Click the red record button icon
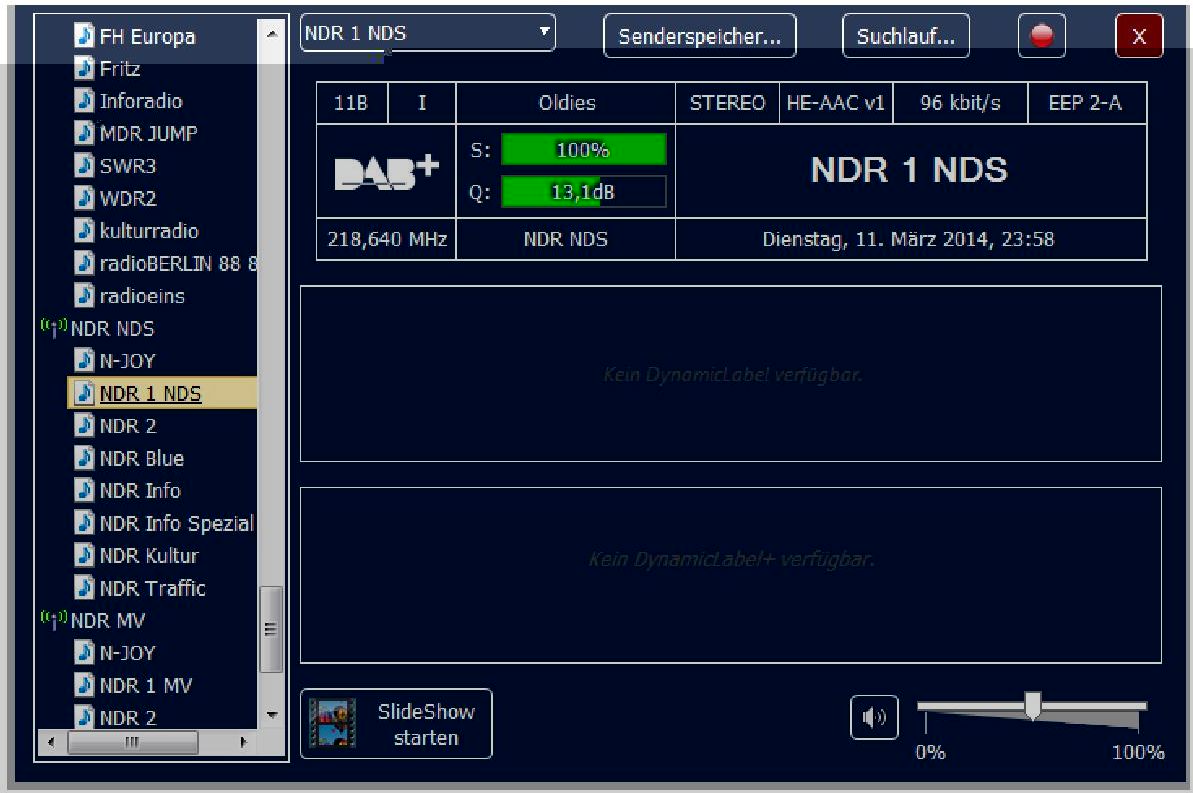1193x793 pixels. click(1042, 36)
